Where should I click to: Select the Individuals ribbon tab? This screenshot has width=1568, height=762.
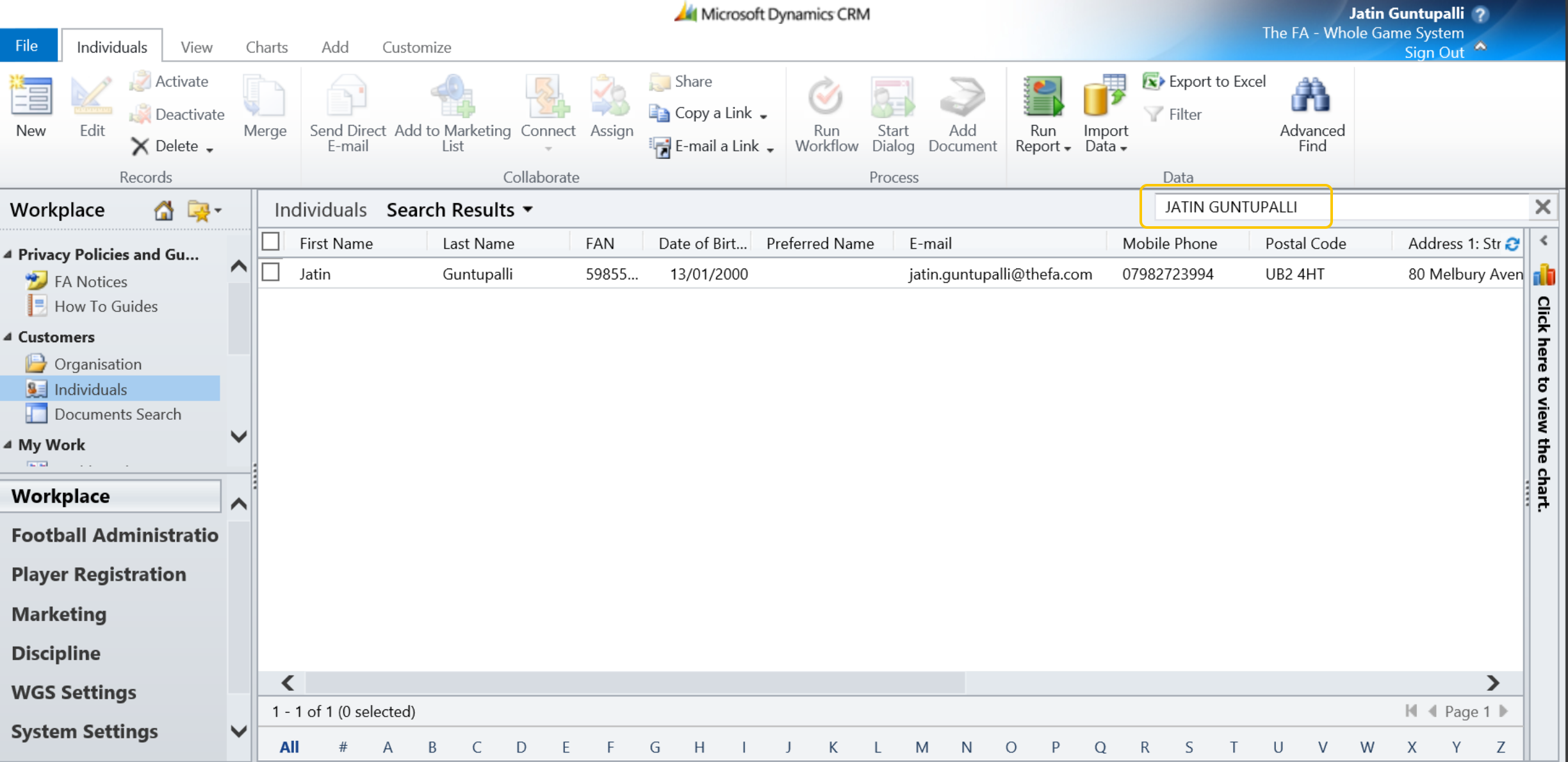(x=111, y=46)
